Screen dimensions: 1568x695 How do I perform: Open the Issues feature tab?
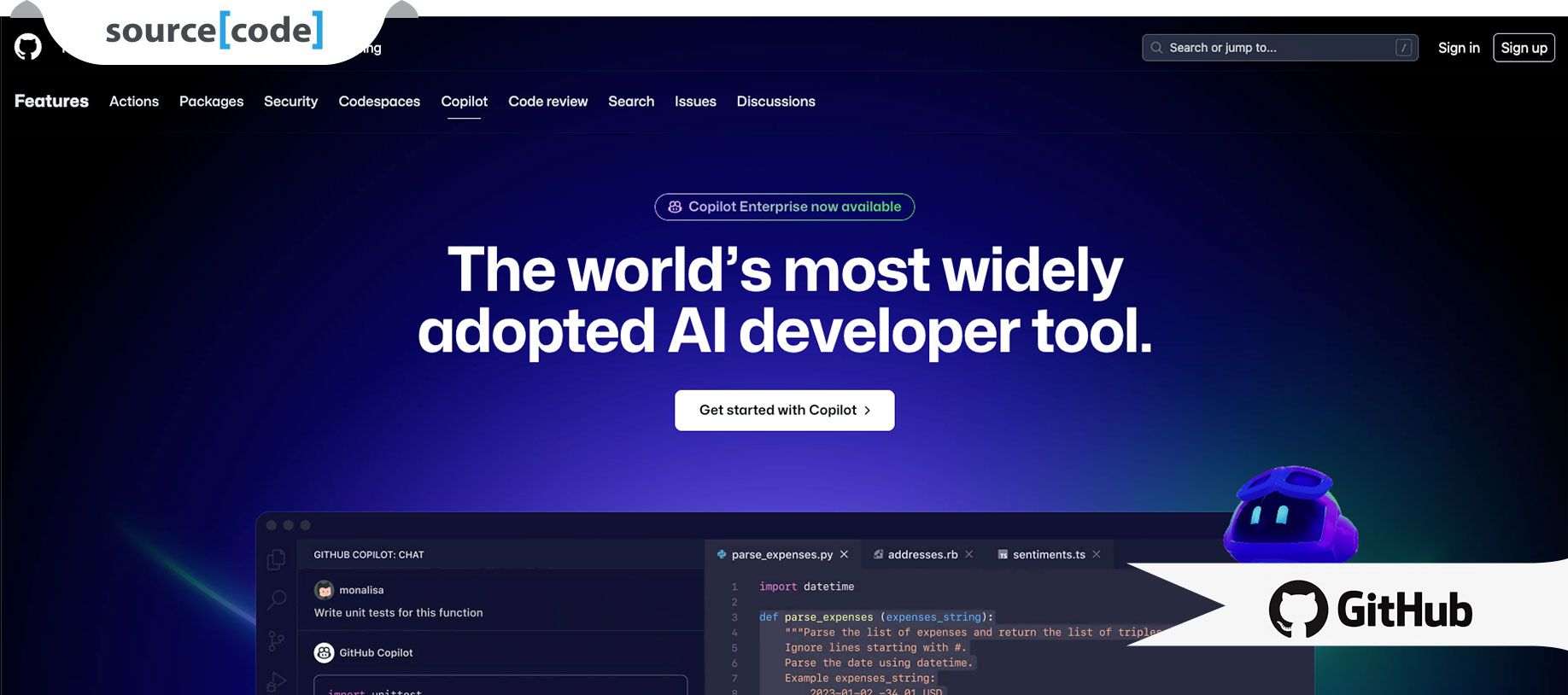[x=695, y=101]
